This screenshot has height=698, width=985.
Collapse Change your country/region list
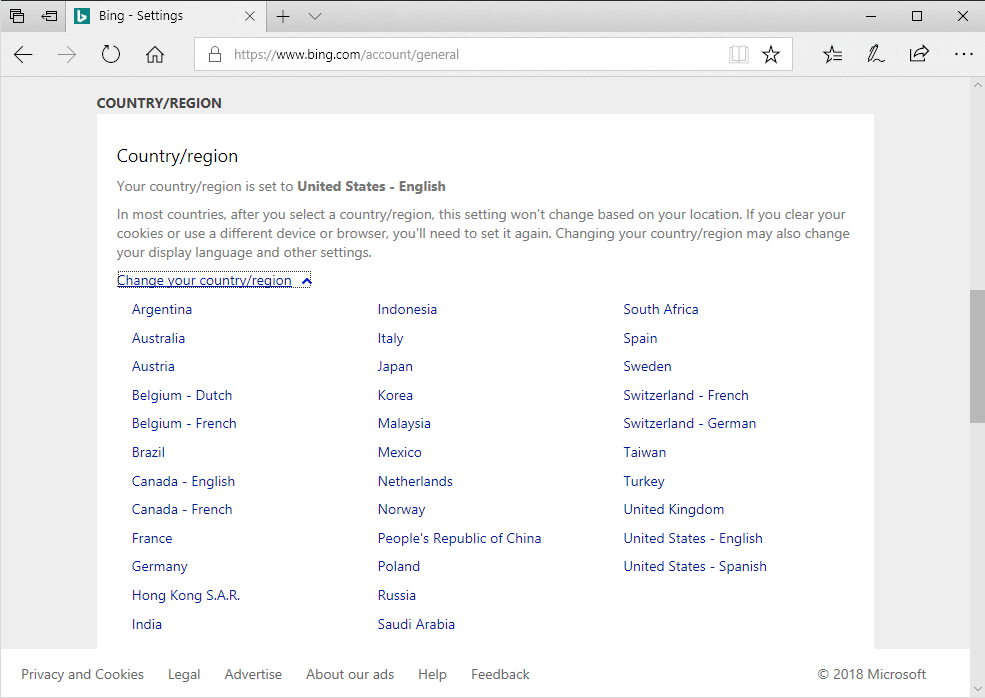(214, 280)
